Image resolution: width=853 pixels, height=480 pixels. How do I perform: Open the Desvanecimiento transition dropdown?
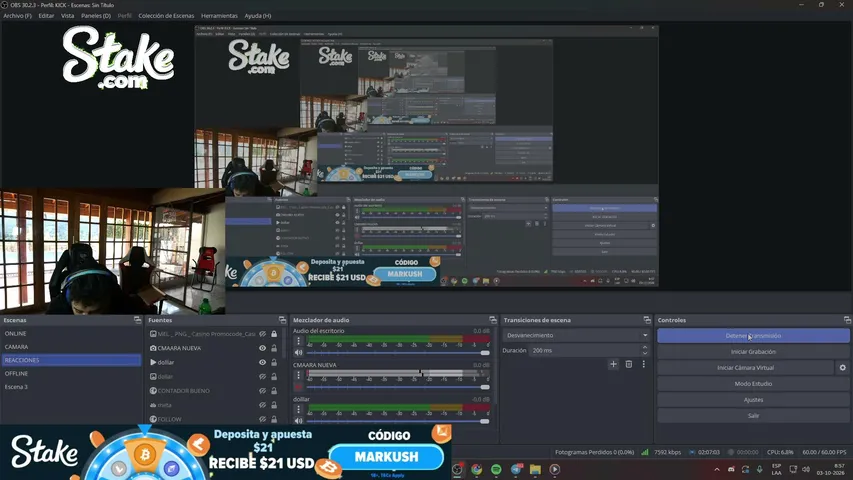(577, 335)
